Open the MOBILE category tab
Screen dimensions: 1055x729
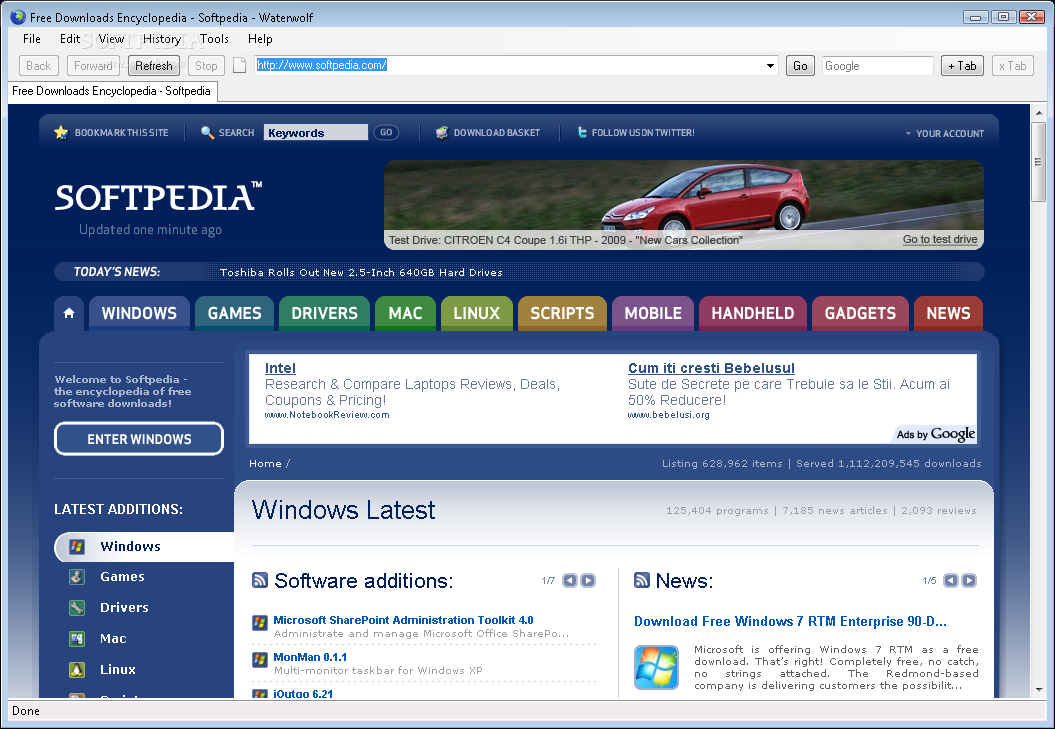click(653, 313)
